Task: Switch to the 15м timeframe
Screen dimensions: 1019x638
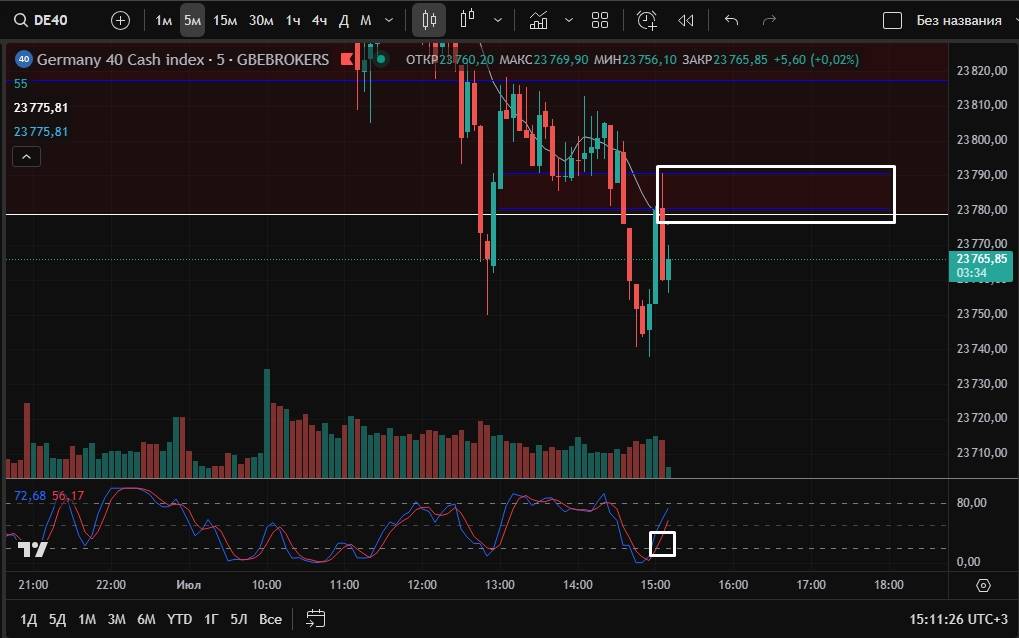Action: [225, 21]
